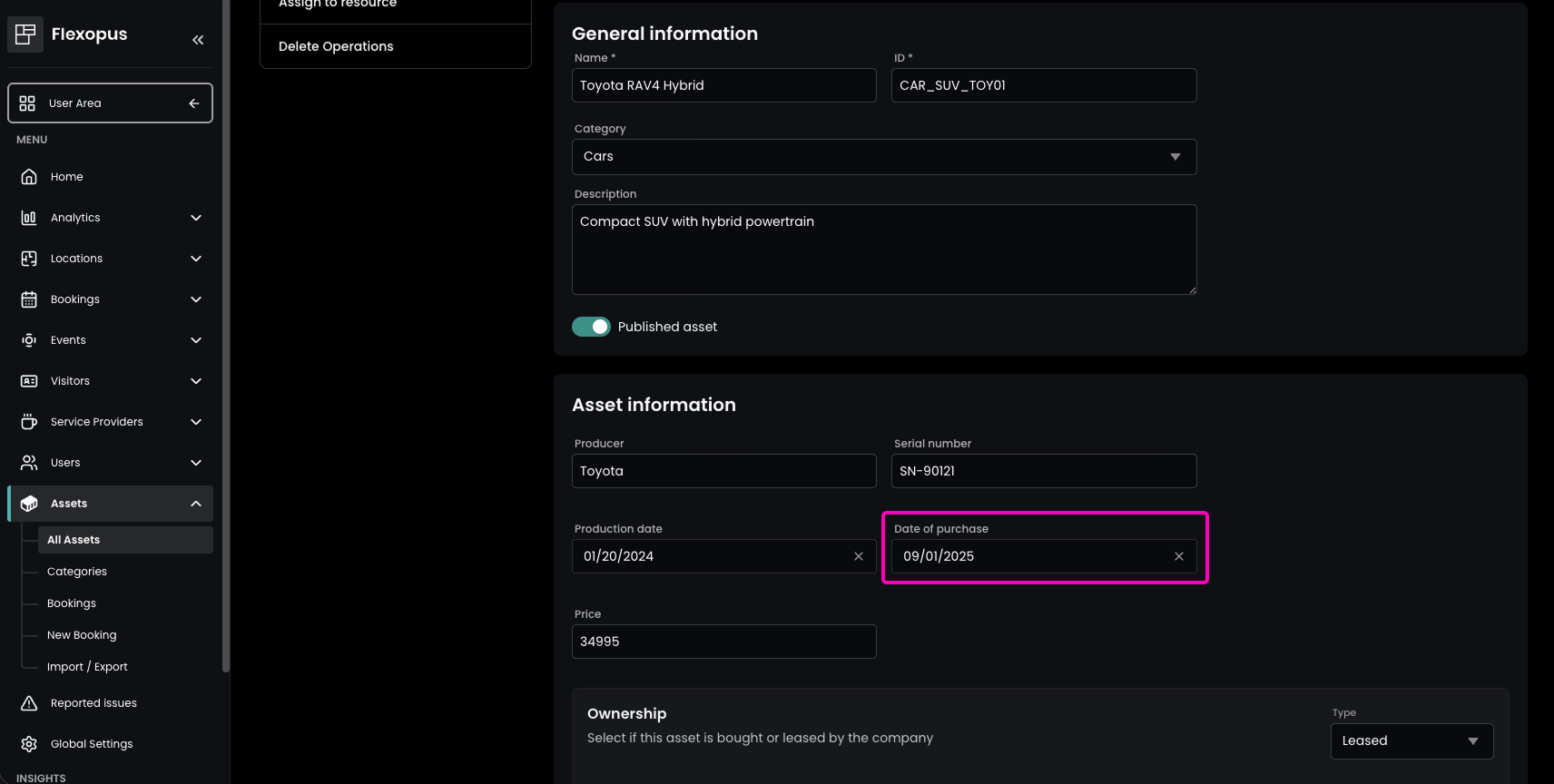Select Categories under Assets
This screenshot has width=1554, height=784.
[x=77, y=572]
